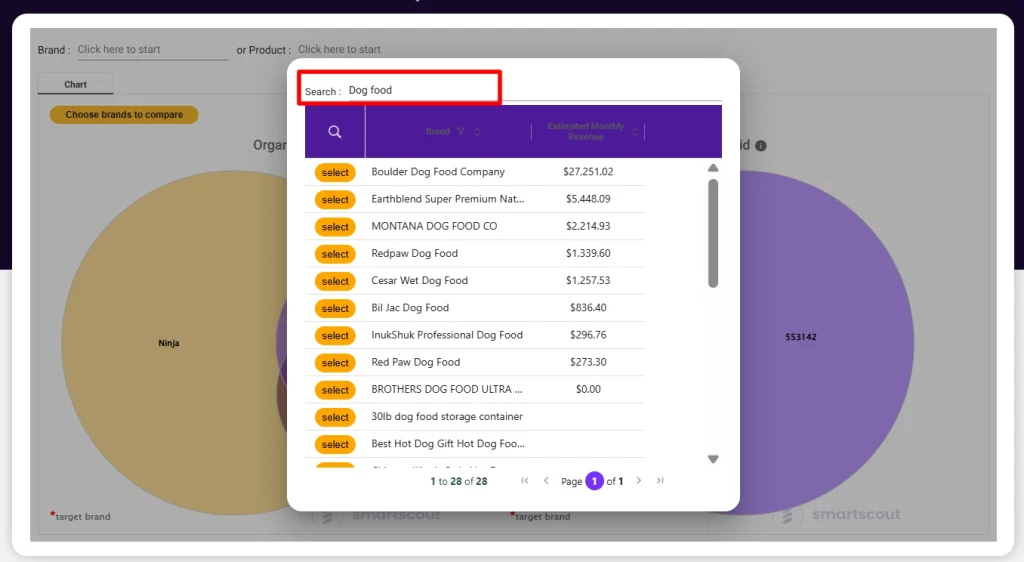The image size is (1024, 562).
Task: Click the $296.76 revenue value
Action: point(588,335)
